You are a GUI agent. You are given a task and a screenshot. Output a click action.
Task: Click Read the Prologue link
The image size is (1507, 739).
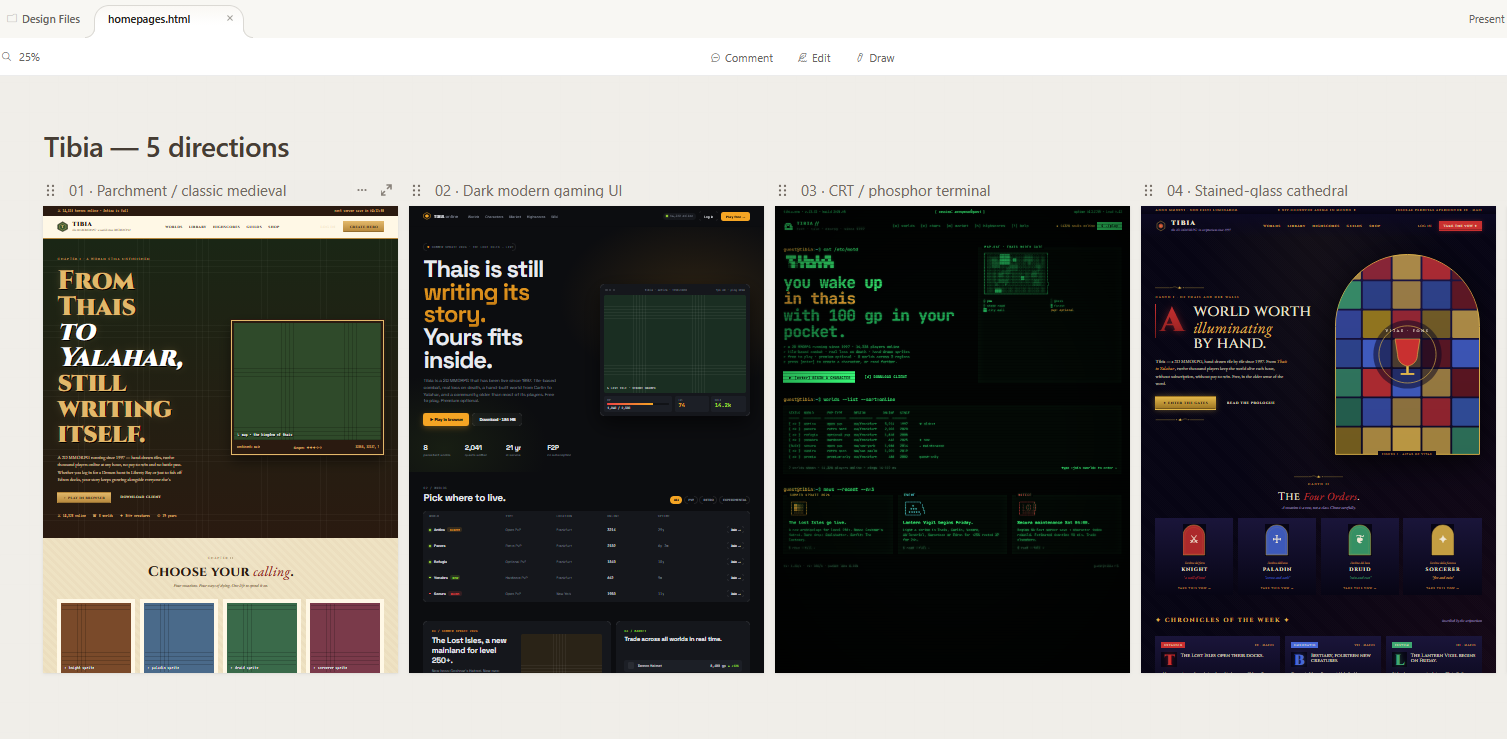tap(1250, 403)
